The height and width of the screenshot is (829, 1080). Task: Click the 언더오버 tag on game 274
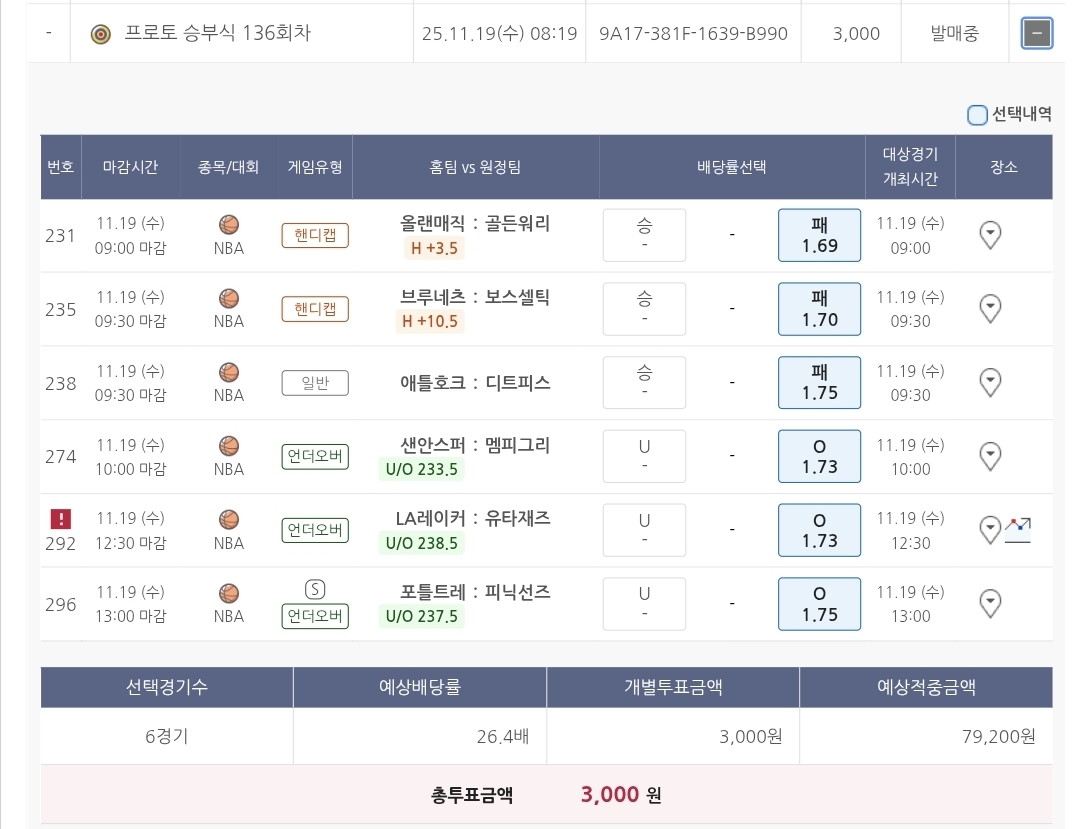pyautogui.click(x=315, y=458)
